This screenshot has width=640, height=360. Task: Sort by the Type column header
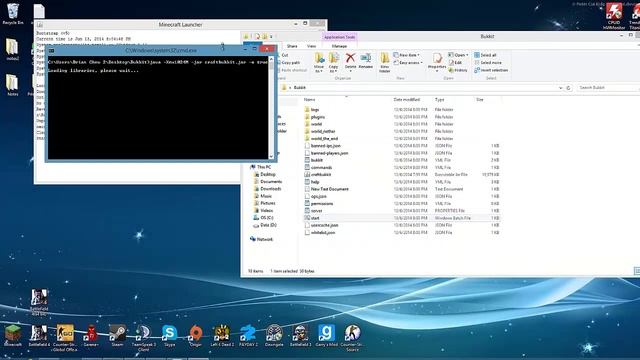click(x=440, y=100)
